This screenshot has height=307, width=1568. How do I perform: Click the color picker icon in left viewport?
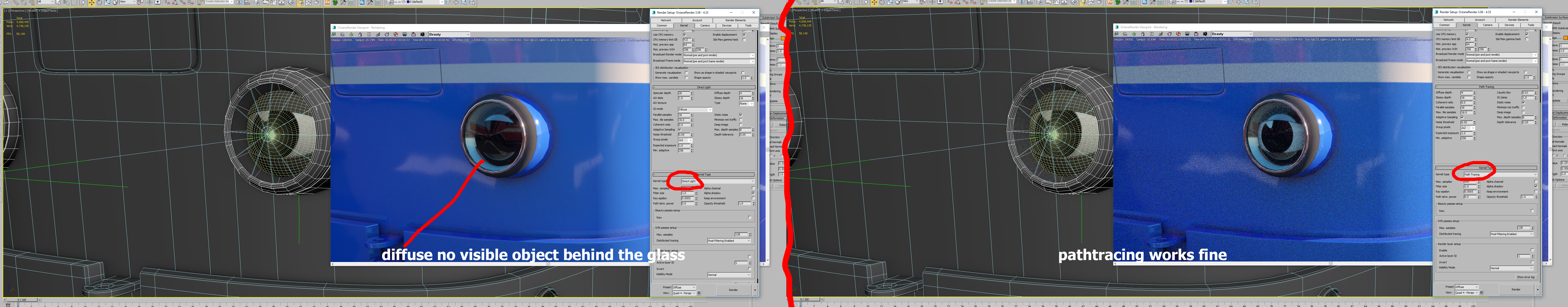(387, 35)
